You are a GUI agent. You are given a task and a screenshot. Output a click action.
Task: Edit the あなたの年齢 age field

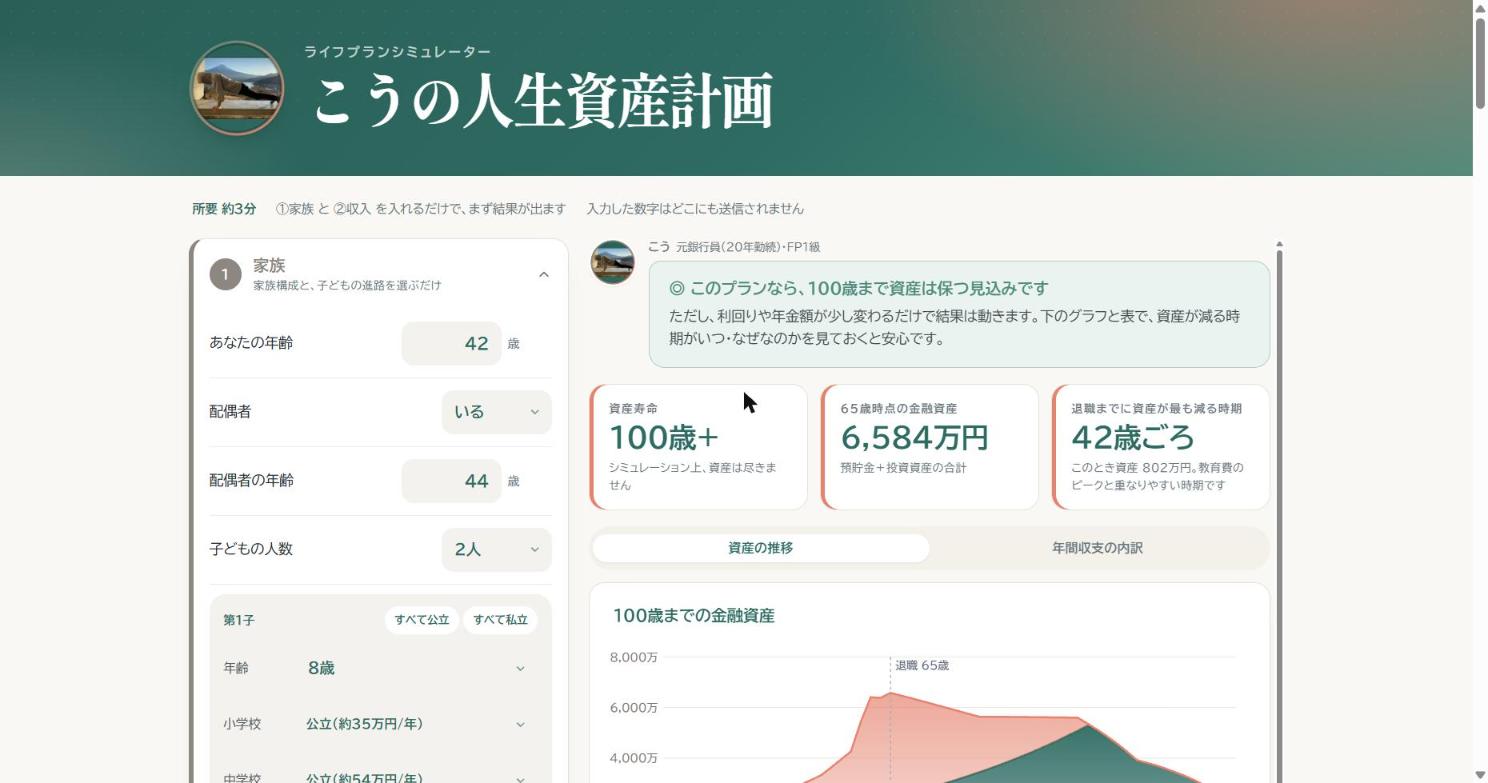451,343
